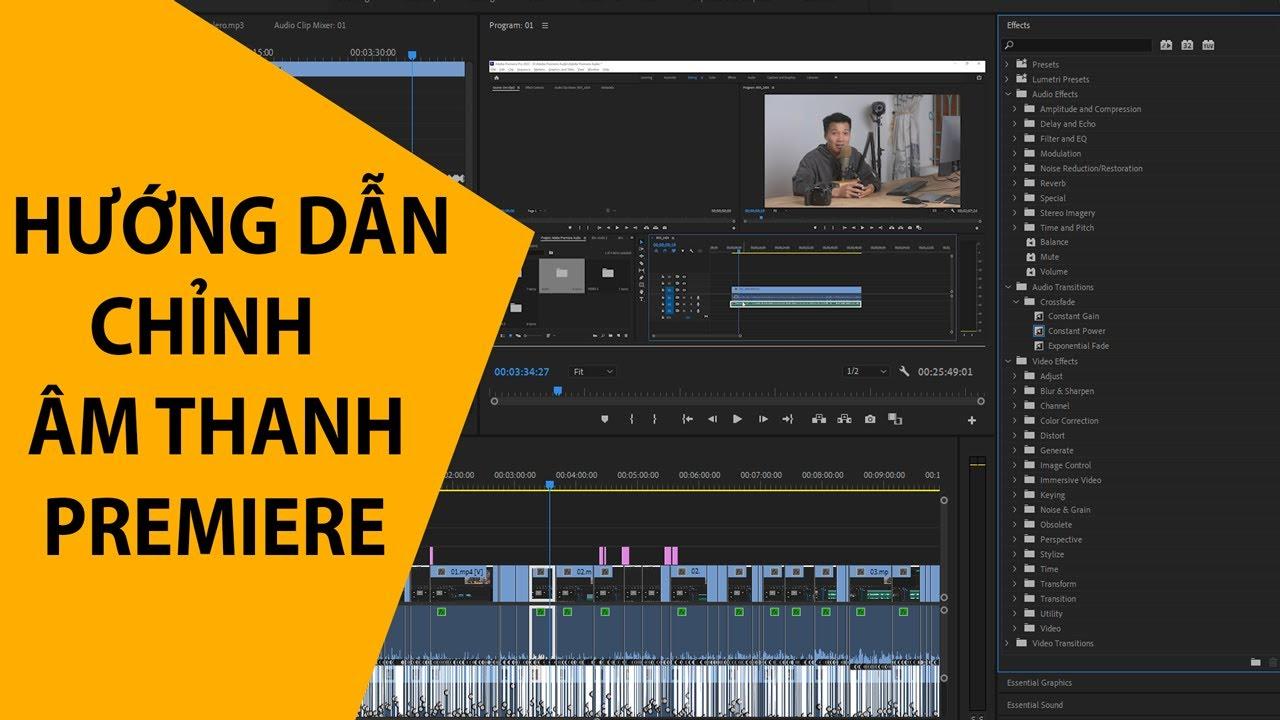Click the Extract icon
Viewport: 1280px width, 720px height.
point(844,419)
